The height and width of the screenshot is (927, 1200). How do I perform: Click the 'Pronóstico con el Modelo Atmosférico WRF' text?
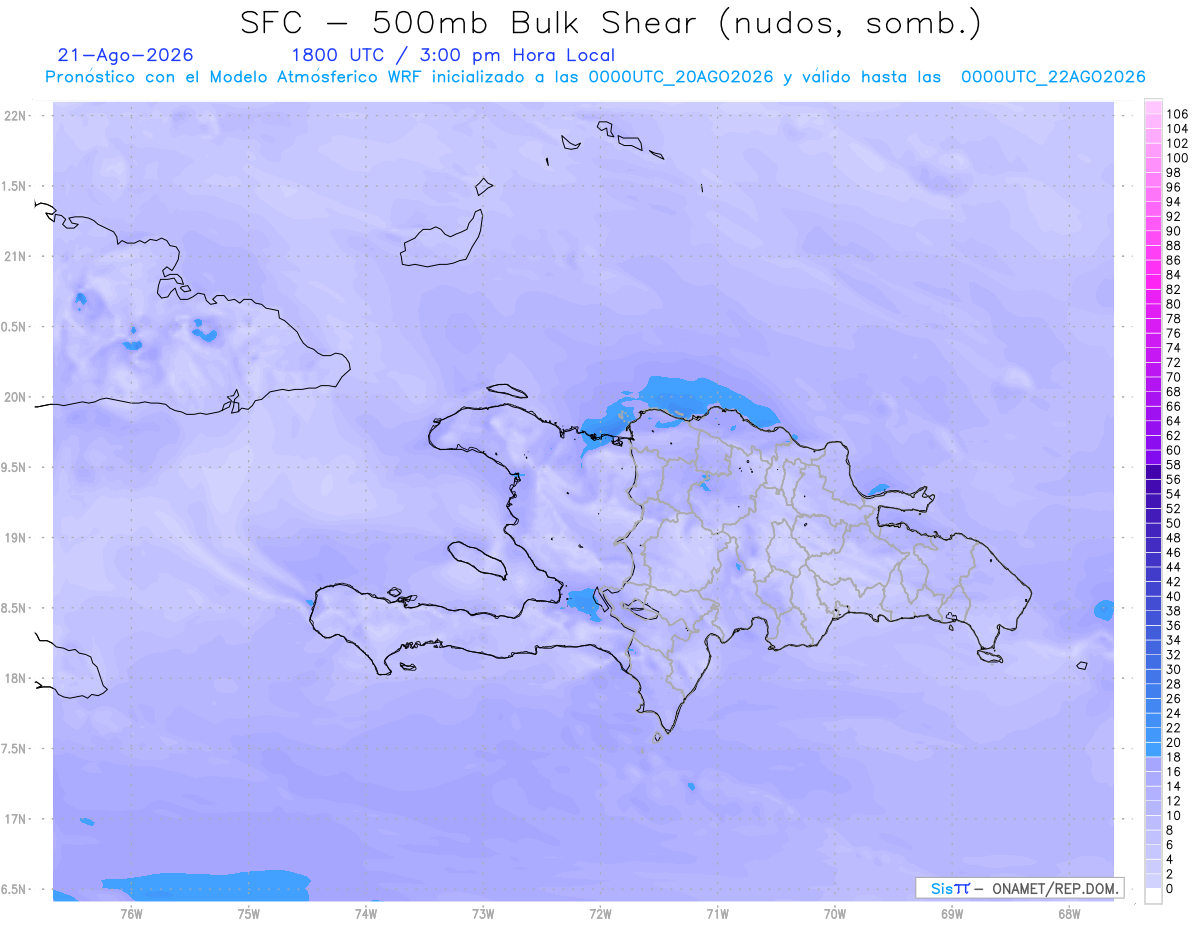point(235,77)
